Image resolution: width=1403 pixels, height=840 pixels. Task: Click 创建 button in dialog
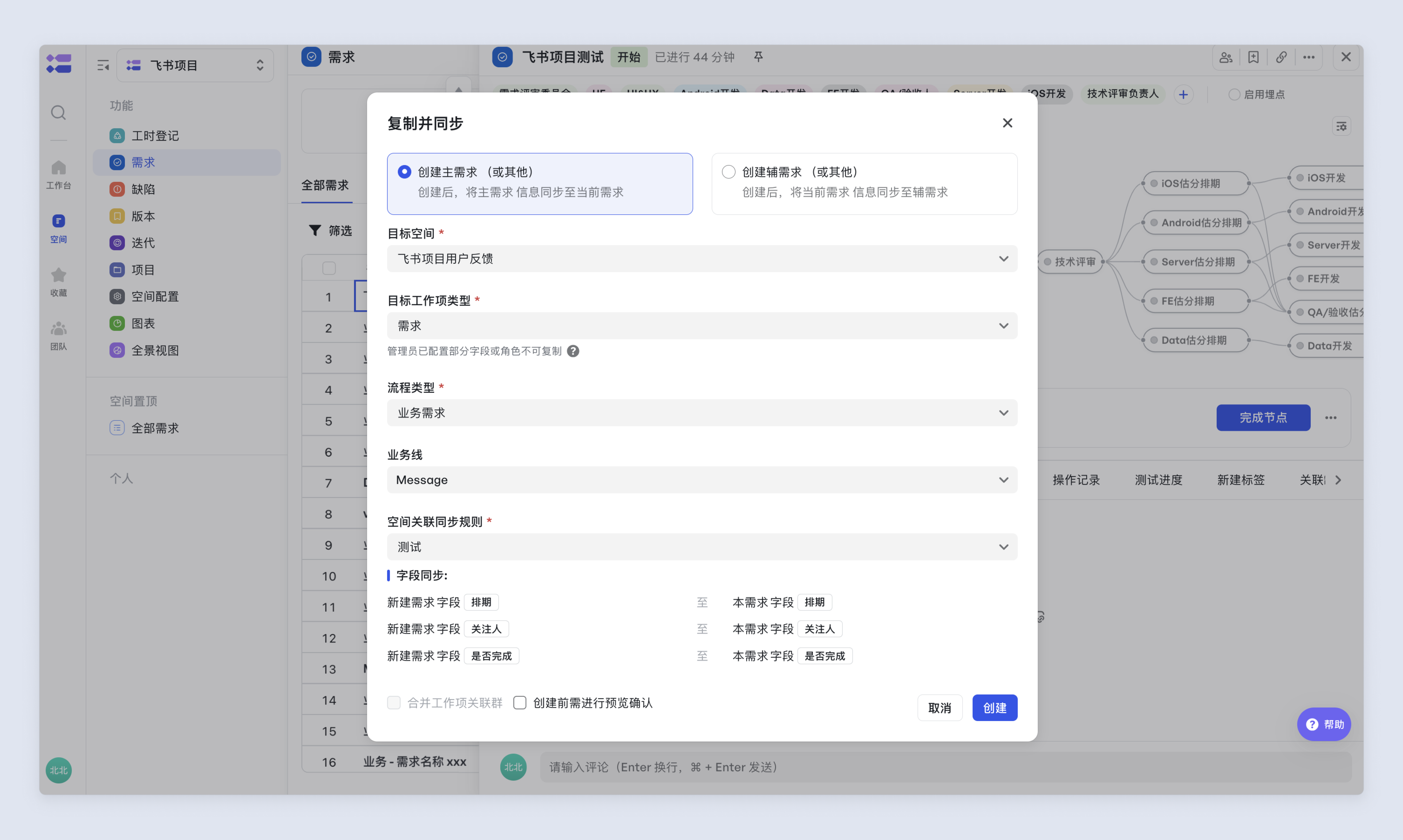point(995,707)
